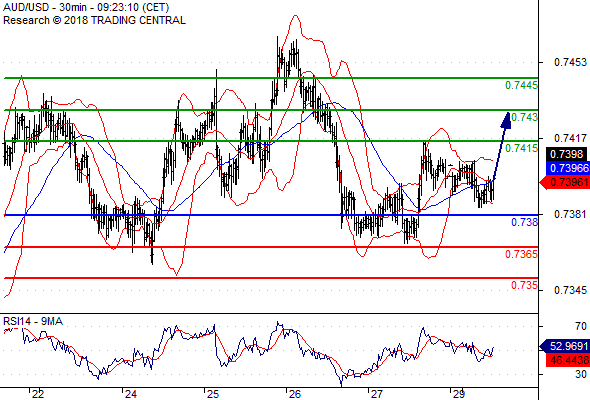Click the date marker 26 on time axis
This screenshot has height=400, width=590.
pyautogui.click(x=295, y=394)
